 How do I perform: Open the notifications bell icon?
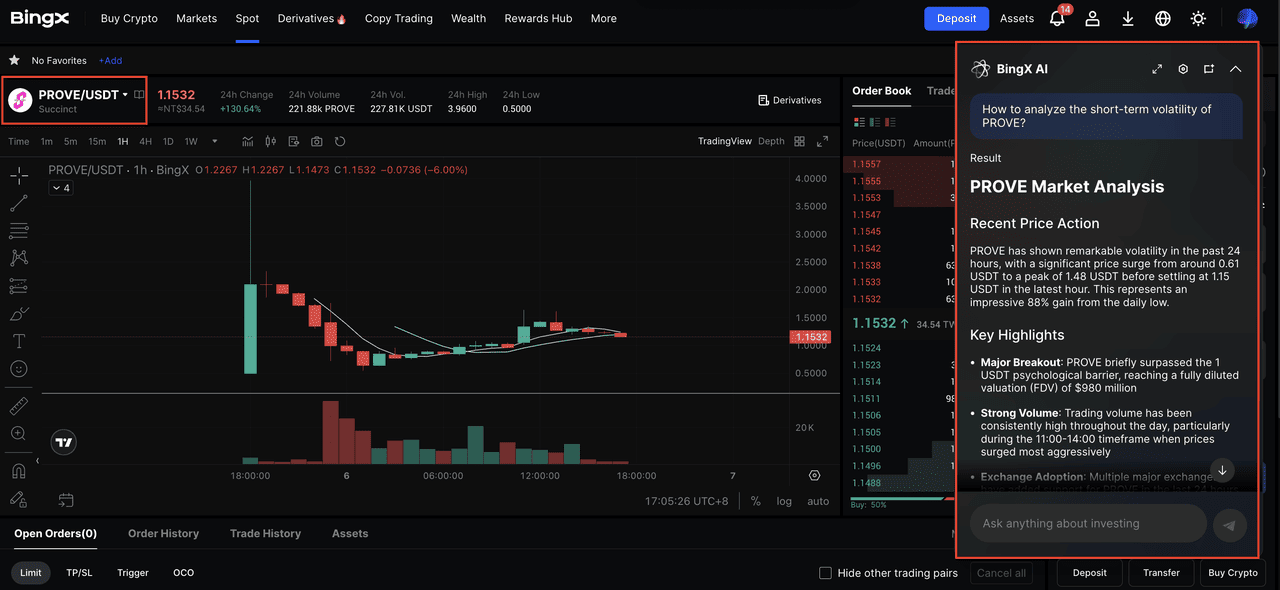pos(1057,19)
